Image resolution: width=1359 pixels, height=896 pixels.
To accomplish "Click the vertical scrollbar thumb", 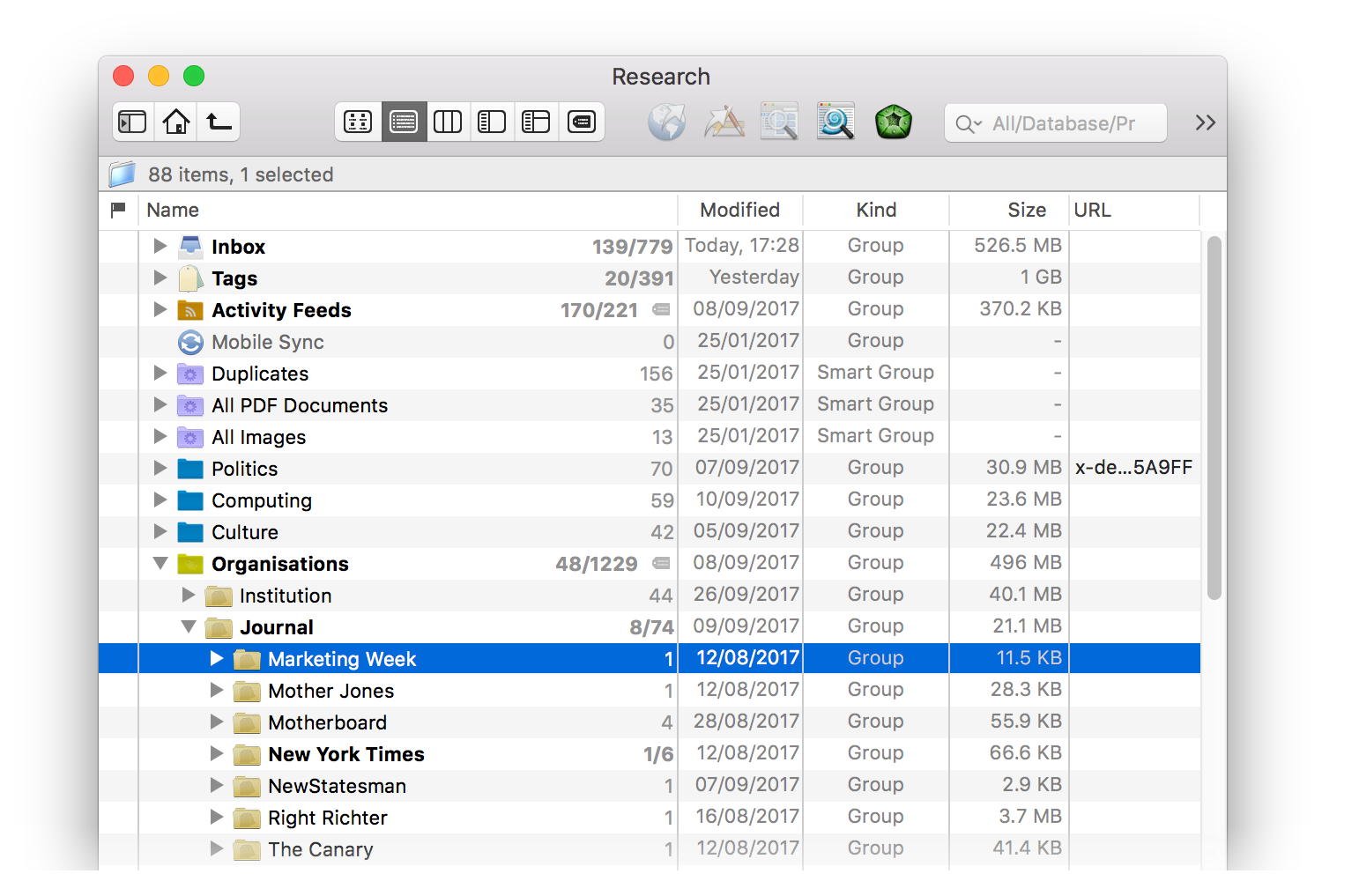I will click(1214, 418).
